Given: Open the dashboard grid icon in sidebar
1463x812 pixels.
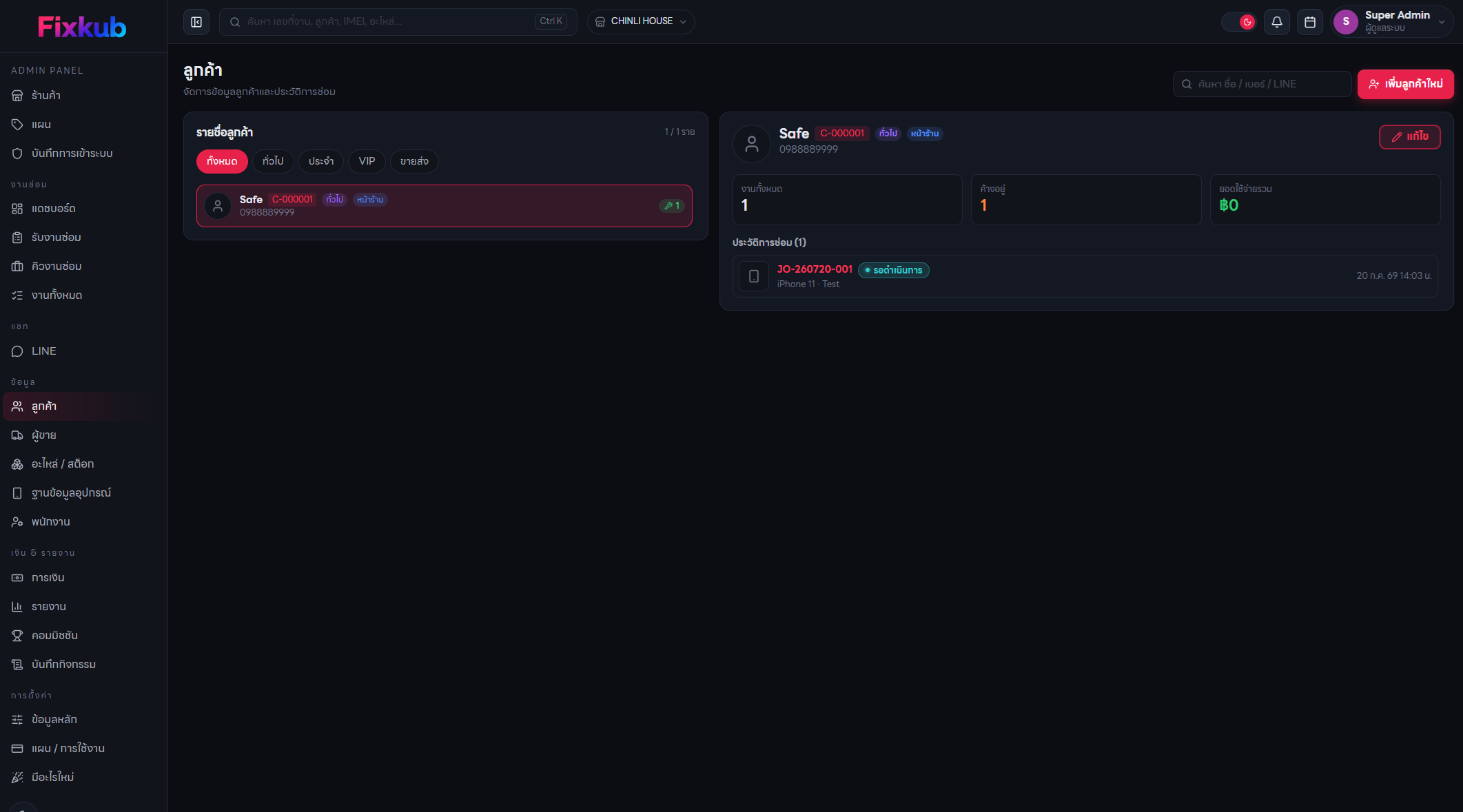Looking at the screenshot, I should coord(17,209).
